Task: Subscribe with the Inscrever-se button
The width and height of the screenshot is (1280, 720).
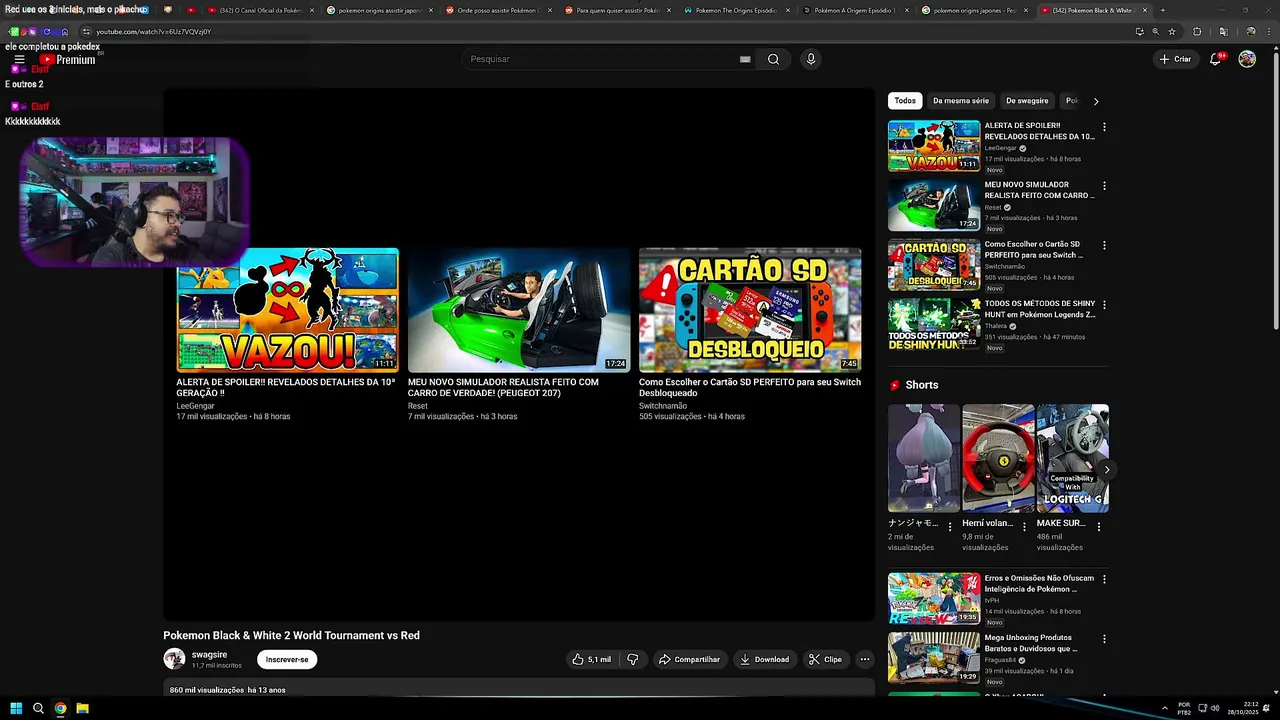Action: (x=287, y=659)
